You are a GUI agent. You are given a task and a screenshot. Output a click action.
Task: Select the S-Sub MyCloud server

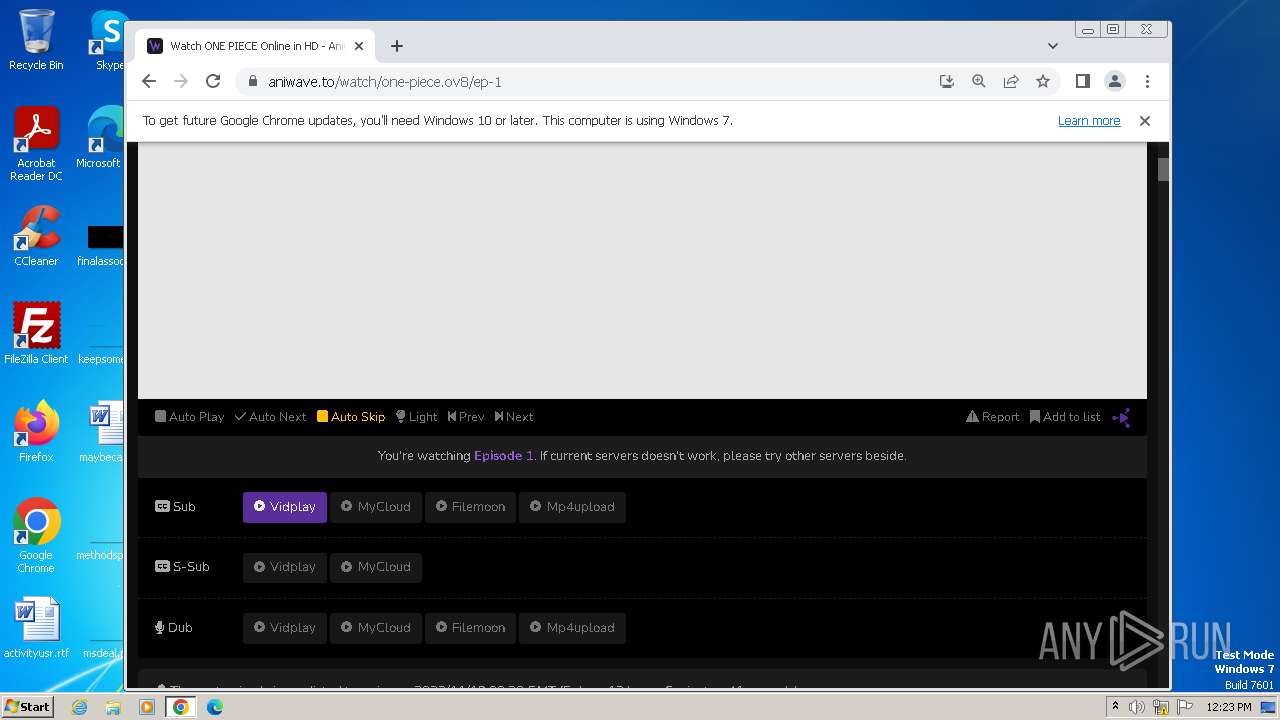tap(376, 567)
